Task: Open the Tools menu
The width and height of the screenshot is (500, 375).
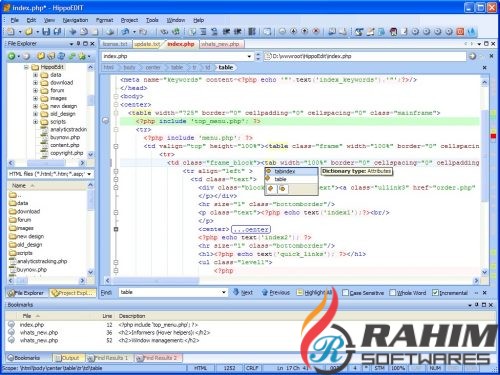Action: (152, 20)
